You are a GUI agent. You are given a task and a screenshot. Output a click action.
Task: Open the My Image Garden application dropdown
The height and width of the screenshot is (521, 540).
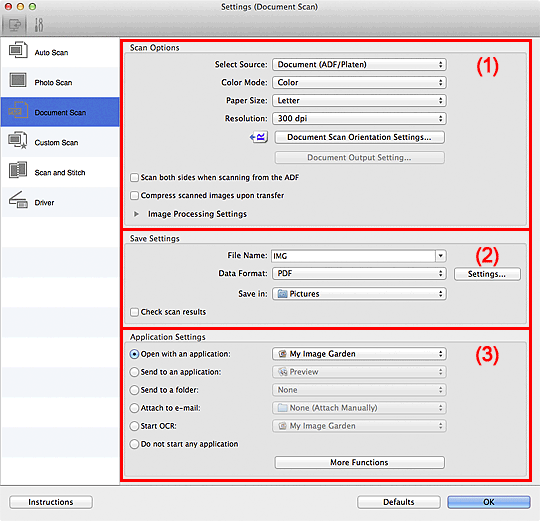click(359, 354)
